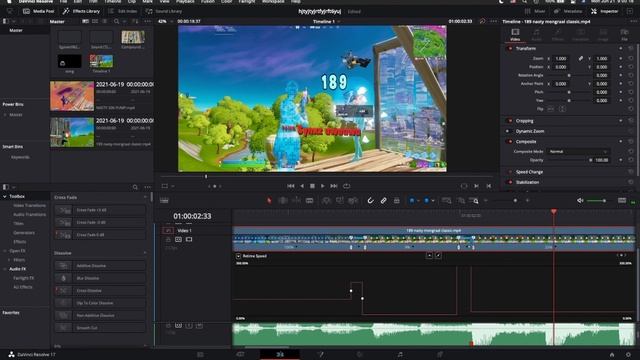The height and width of the screenshot is (360, 640).
Task: Open the Timeline menu in the menu bar
Action: (113, 2)
